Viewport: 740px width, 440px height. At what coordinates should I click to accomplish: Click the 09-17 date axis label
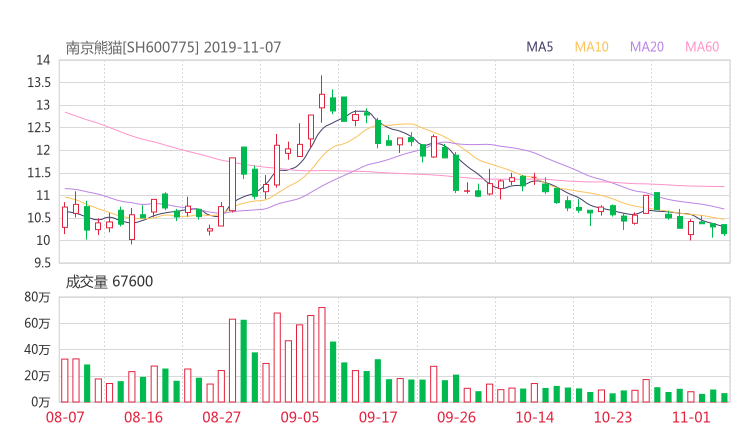(378, 417)
